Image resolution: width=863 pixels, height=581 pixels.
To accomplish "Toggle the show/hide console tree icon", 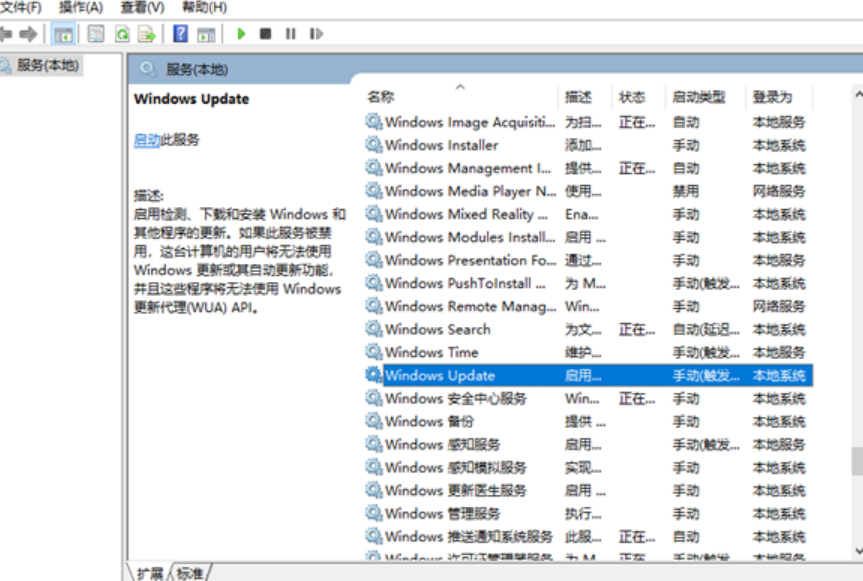I will coord(63,34).
